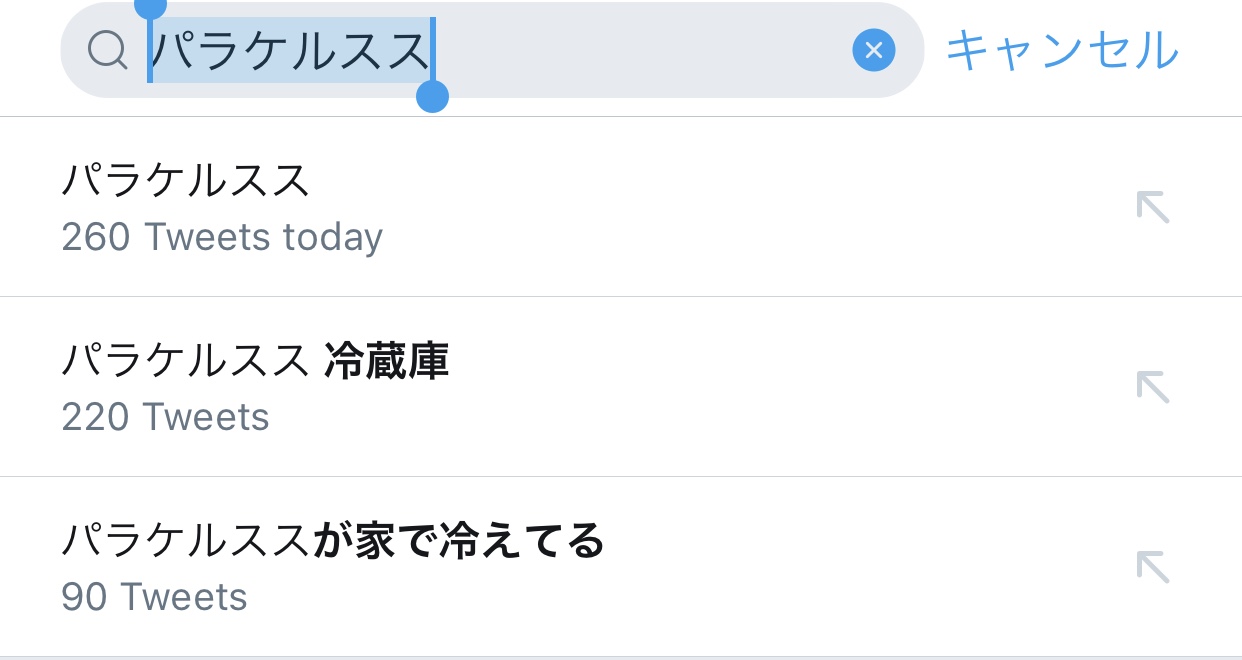This screenshot has width=1242, height=660.
Task: Tap the 260 Tweets today count
Action: [x=222, y=238]
